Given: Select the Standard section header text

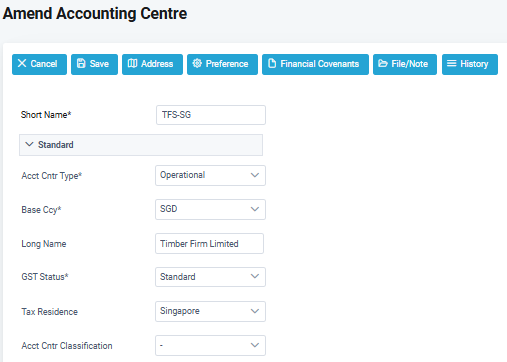Looking at the screenshot, I should 56,145.
